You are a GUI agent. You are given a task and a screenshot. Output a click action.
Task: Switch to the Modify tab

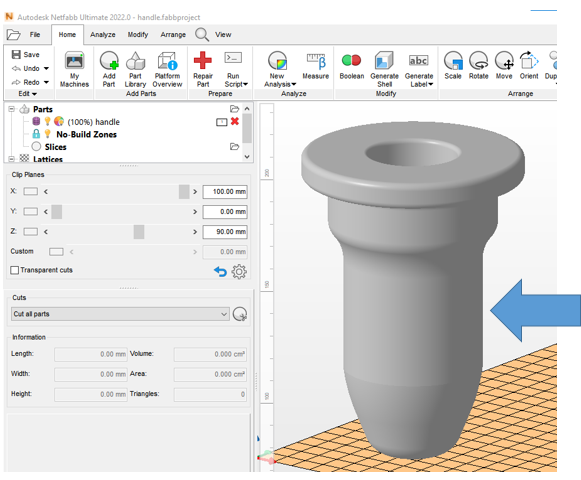(138, 34)
